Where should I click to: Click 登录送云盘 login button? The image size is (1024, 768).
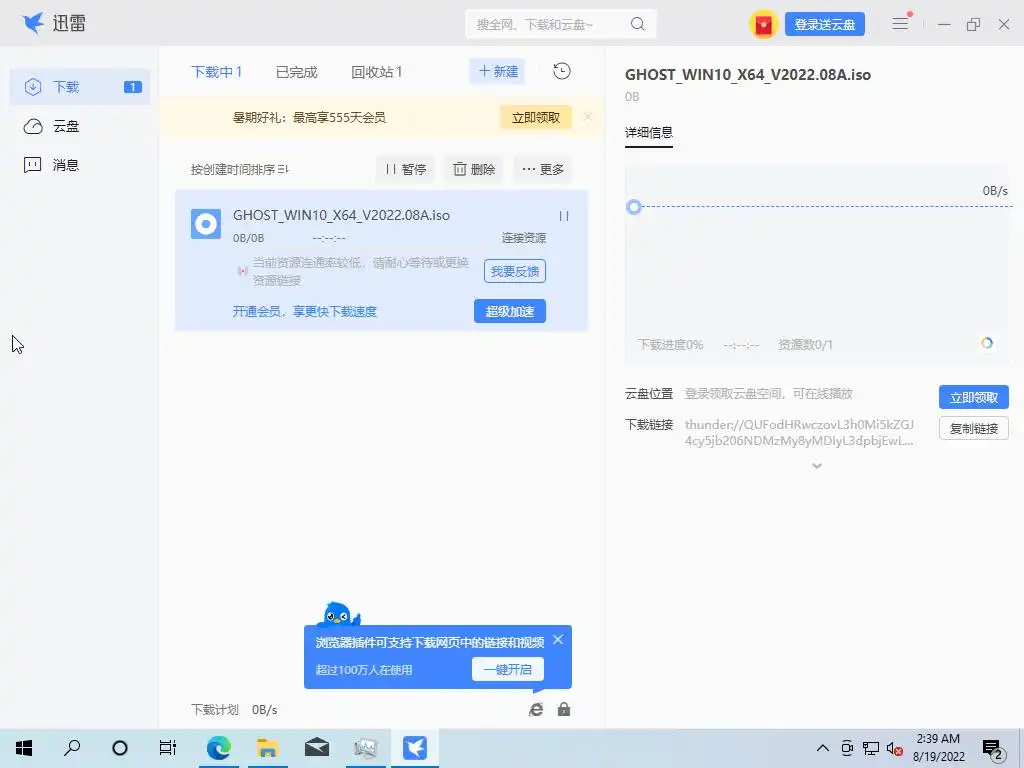(825, 25)
